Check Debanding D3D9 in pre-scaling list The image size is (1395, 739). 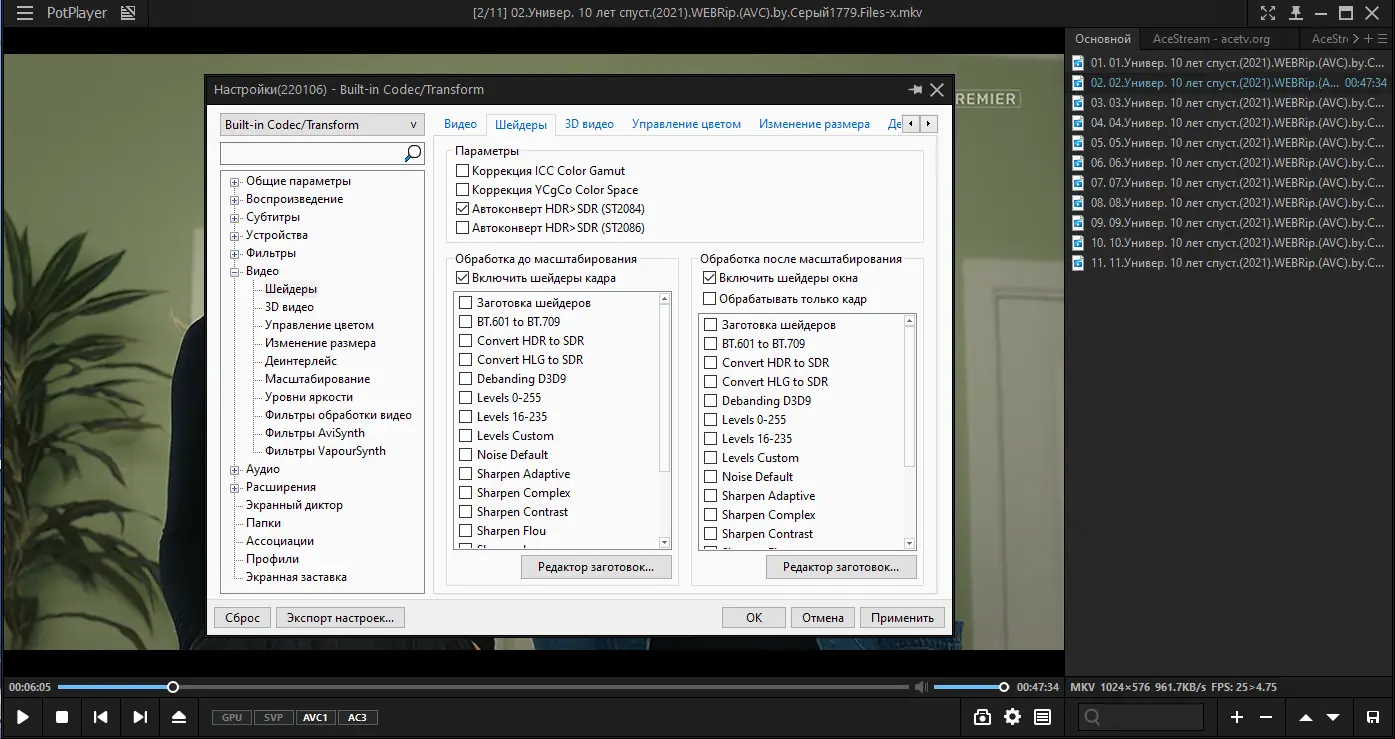click(x=465, y=379)
